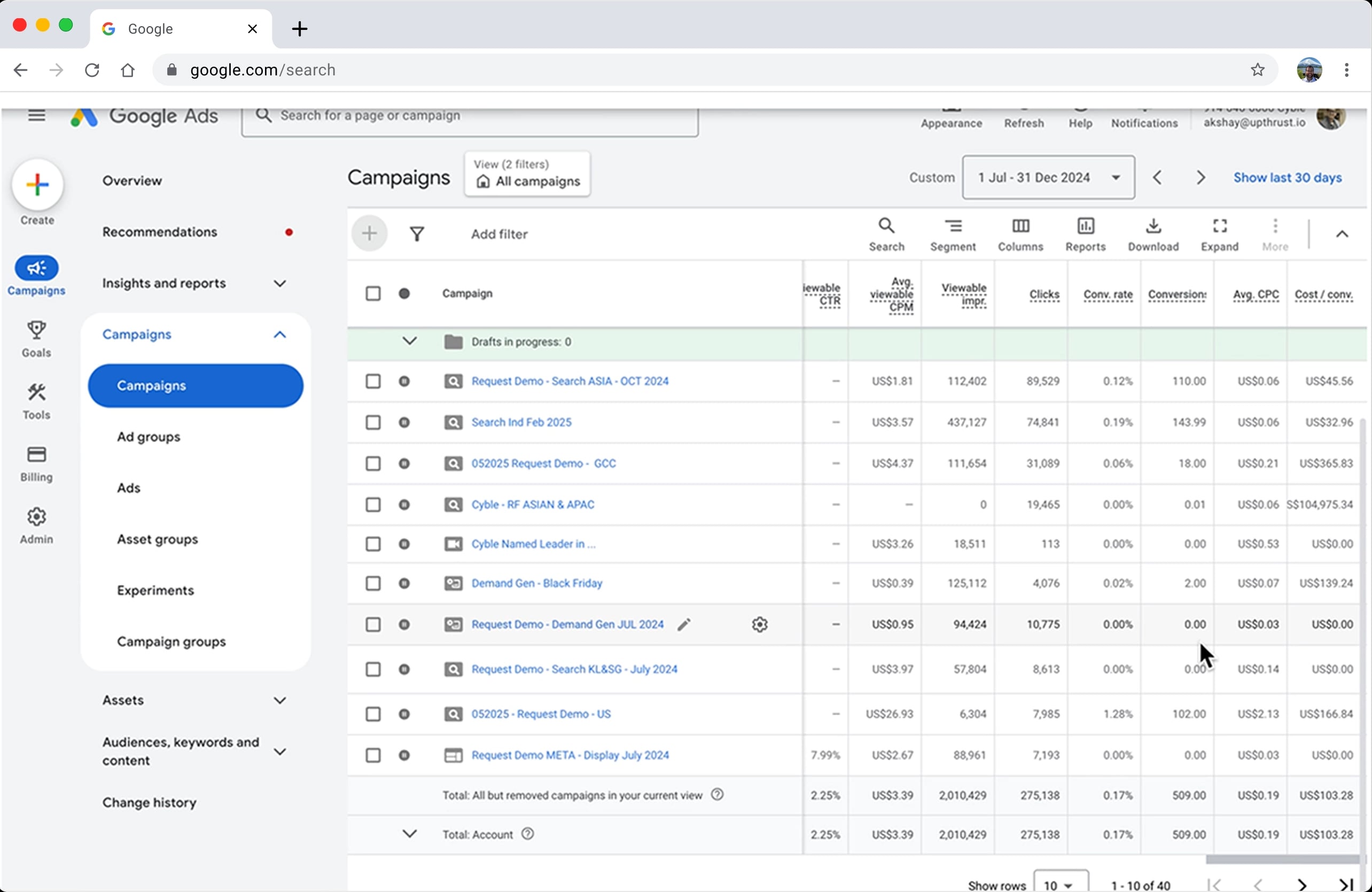Image resolution: width=1372 pixels, height=892 pixels.
Task: Click the grey add campaign plus button
Action: 370,233
